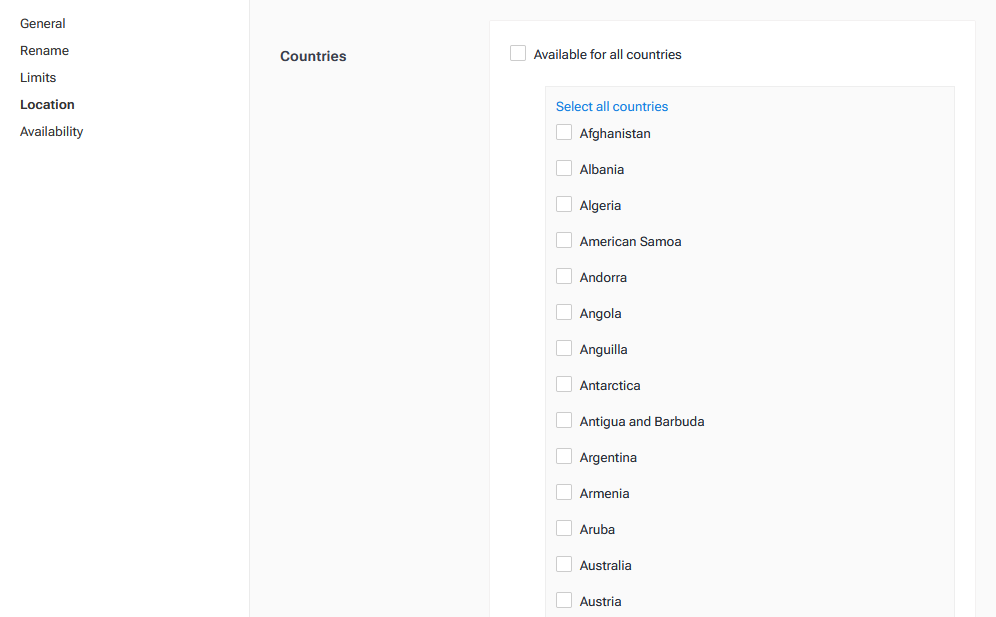
Task: Open the Availability settings page
Action: (51, 131)
